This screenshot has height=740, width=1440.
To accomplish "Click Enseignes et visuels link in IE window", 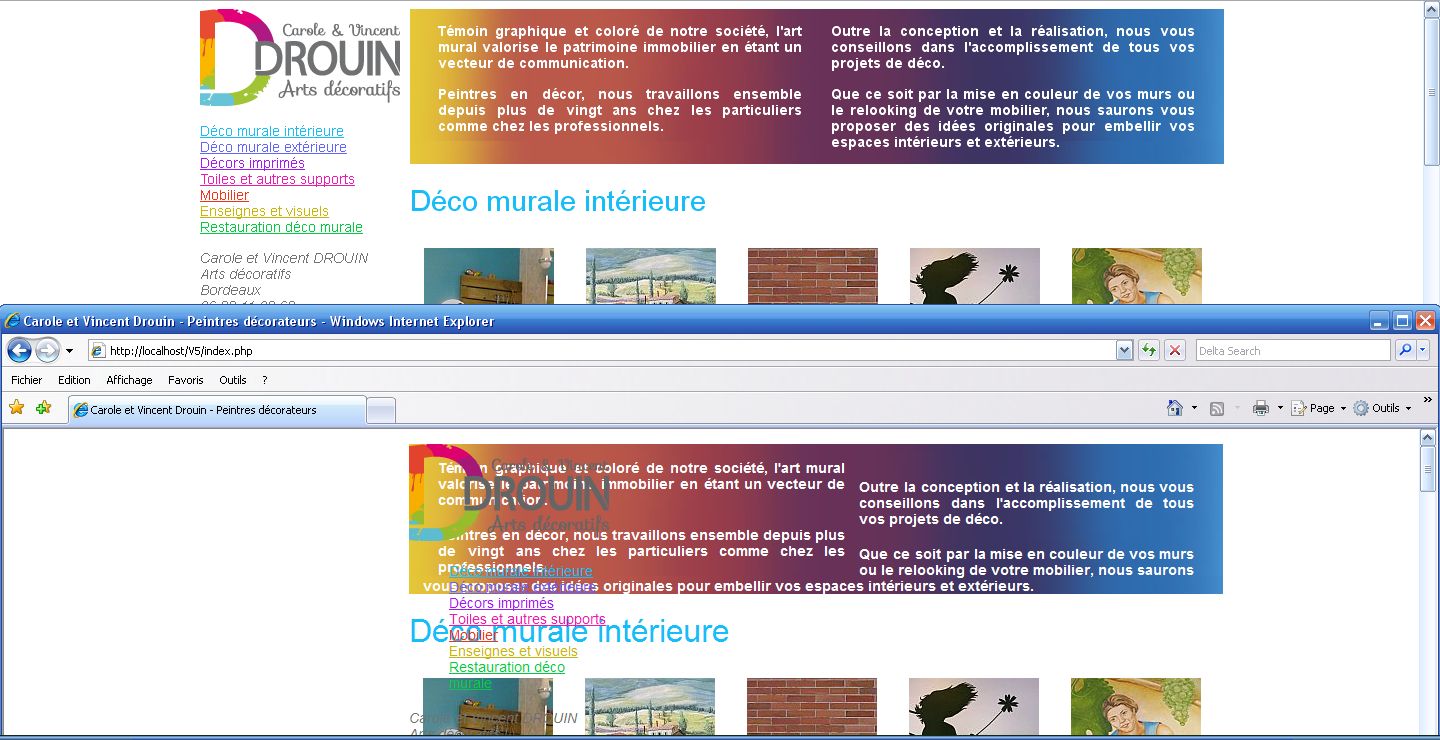I will tap(513, 651).
